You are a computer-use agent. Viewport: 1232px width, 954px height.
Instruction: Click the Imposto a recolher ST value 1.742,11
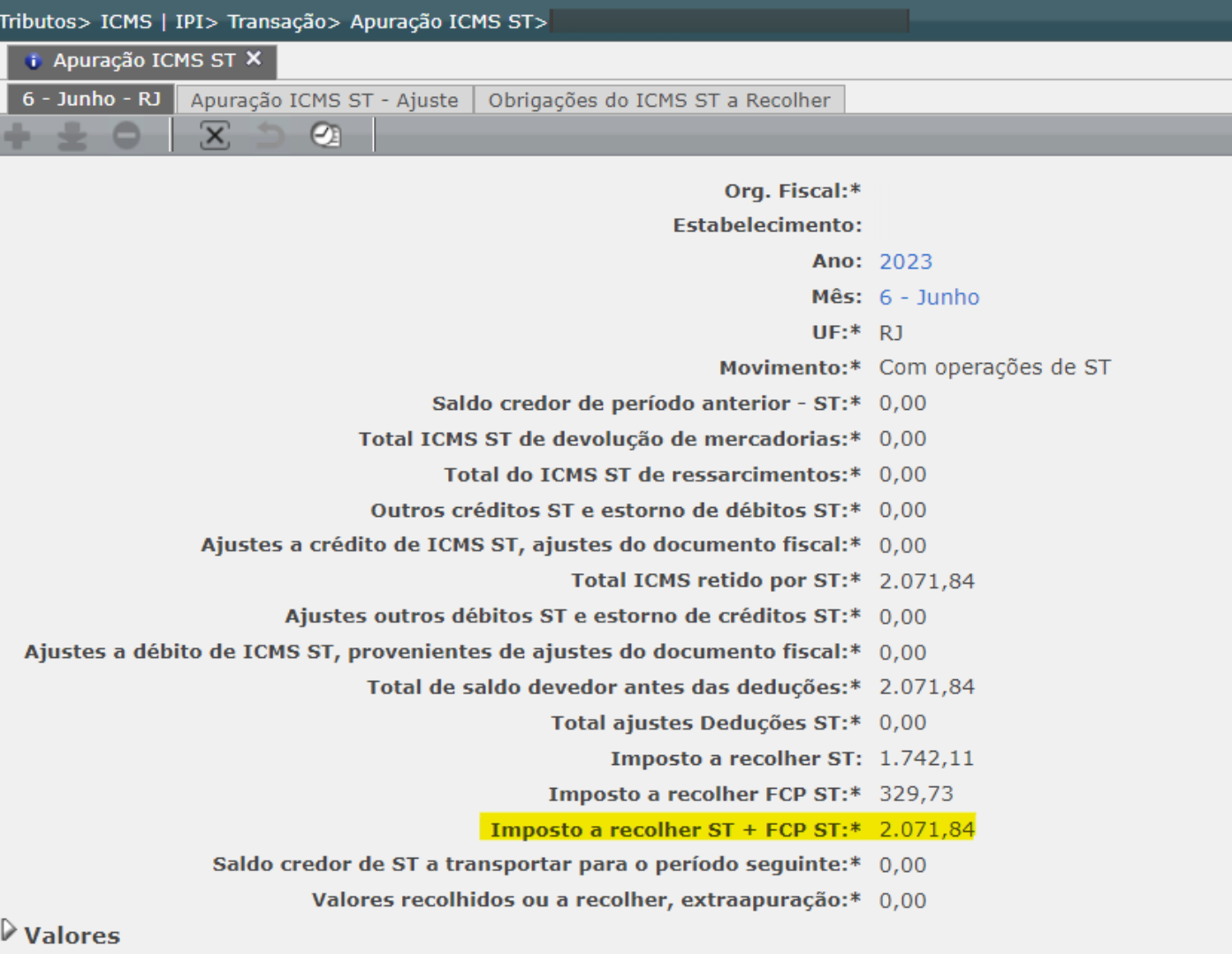click(925, 758)
